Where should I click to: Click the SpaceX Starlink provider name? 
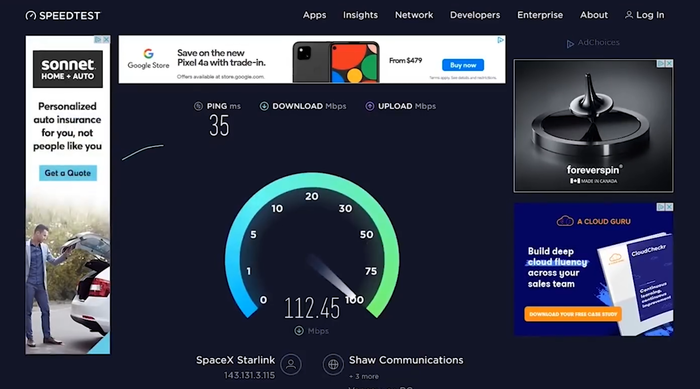tap(235, 360)
